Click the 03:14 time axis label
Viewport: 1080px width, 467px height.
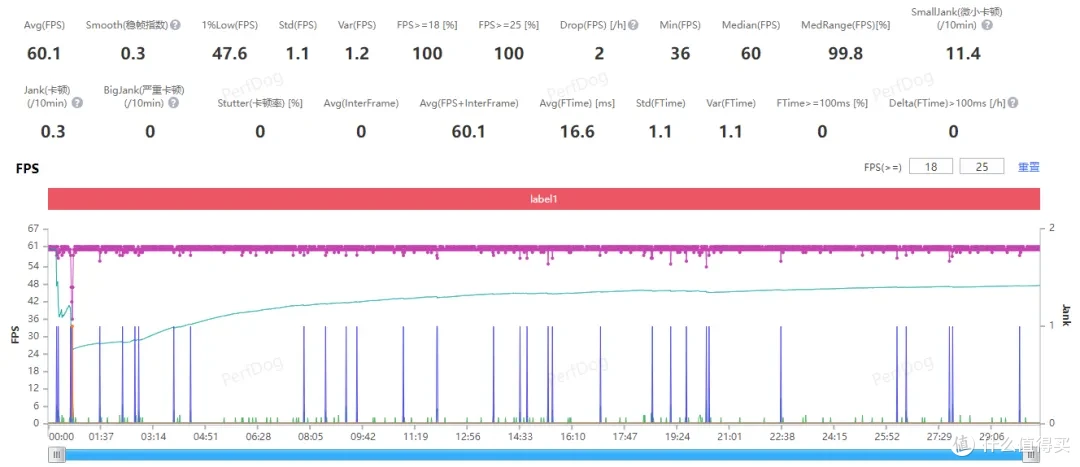click(153, 437)
